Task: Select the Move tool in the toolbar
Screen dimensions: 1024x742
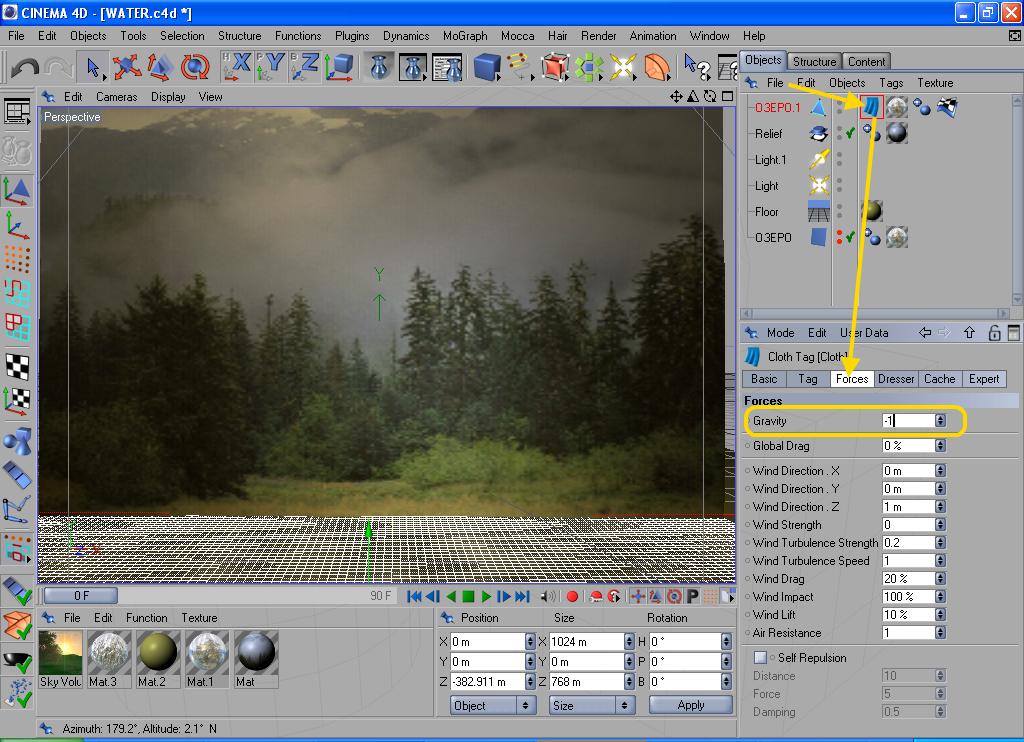Action: [x=127, y=68]
